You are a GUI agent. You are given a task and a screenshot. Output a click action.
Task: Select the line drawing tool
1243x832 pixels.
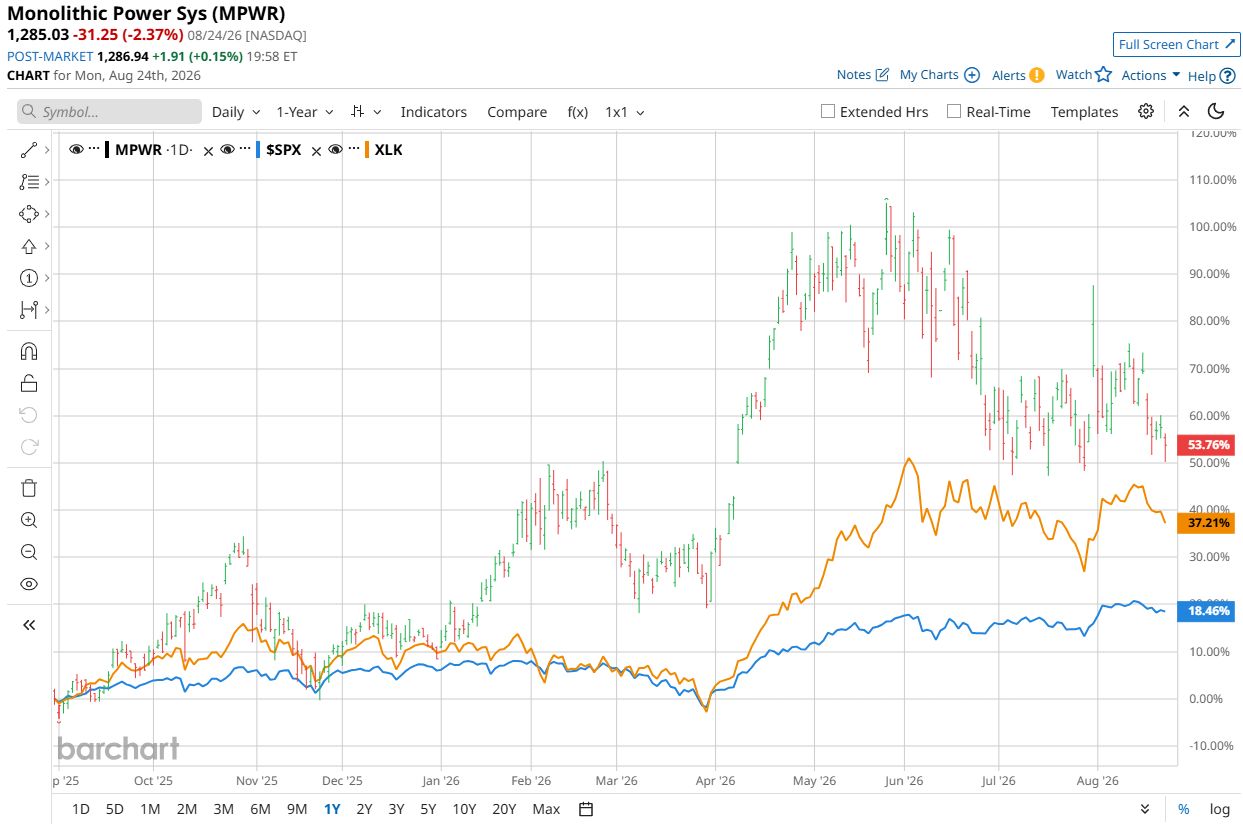(28, 150)
